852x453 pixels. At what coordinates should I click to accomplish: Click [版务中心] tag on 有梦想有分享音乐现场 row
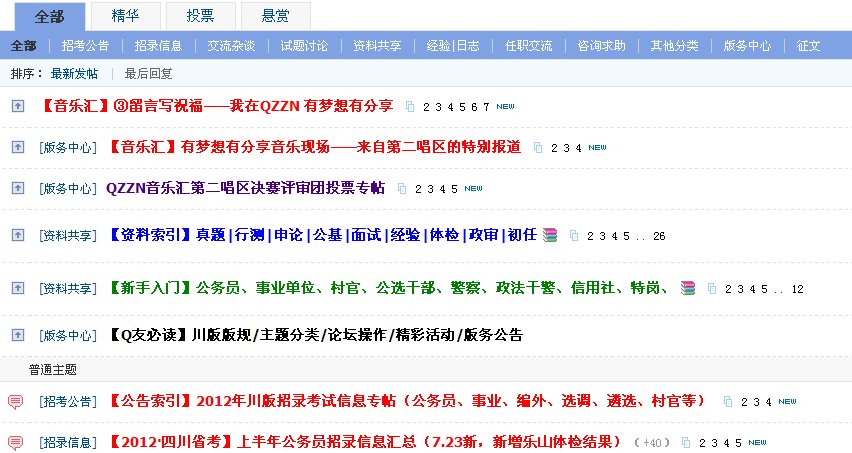pyautogui.click(x=68, y=148)
